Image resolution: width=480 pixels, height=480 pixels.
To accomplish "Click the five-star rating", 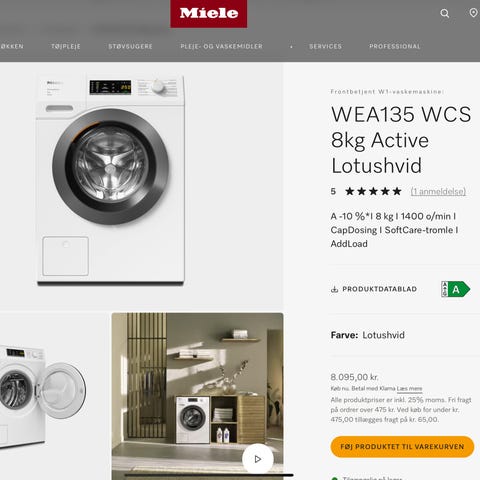I will (373, 191).
